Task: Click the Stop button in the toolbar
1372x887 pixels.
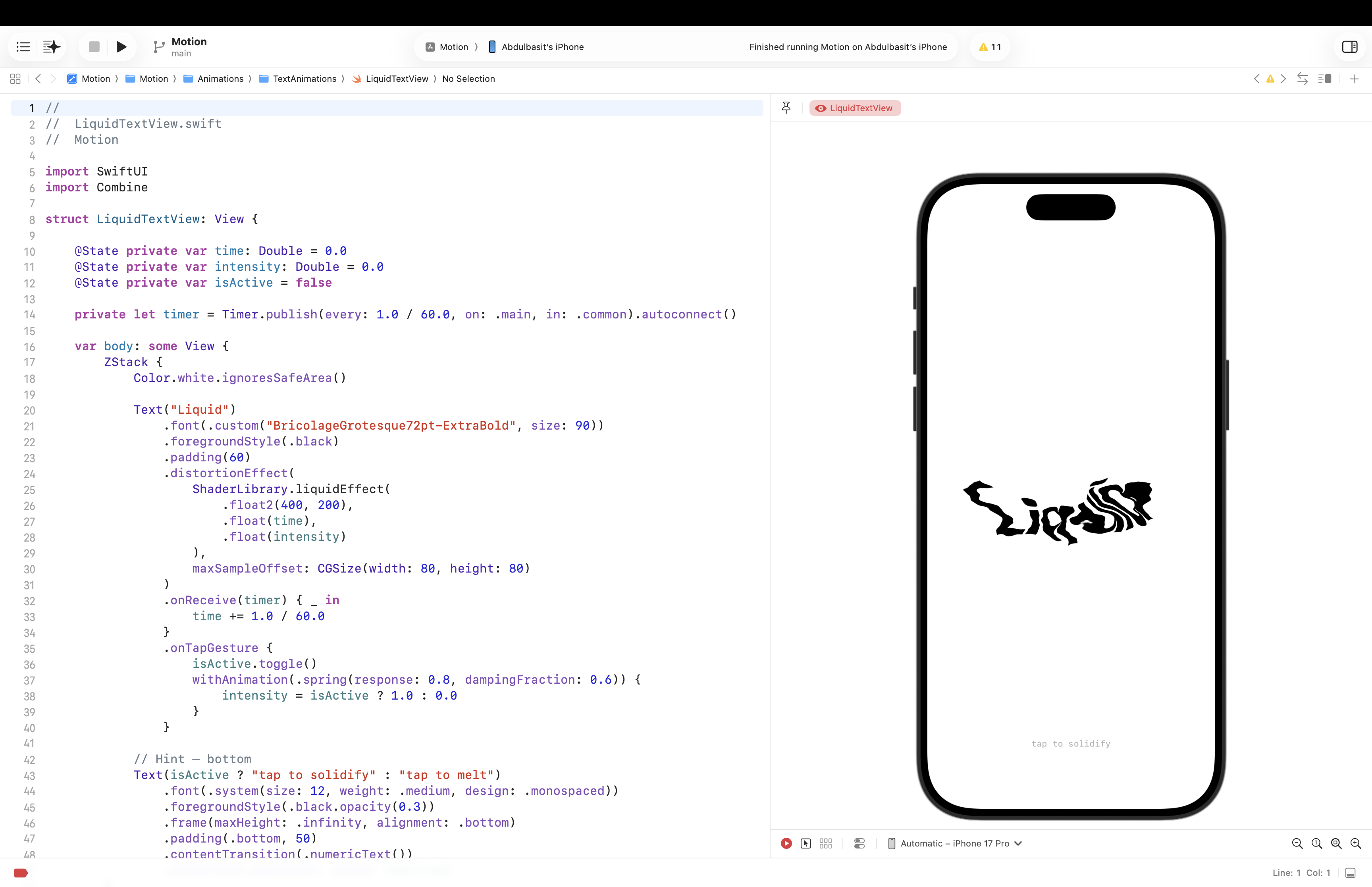Action: (x=94, y=47)
